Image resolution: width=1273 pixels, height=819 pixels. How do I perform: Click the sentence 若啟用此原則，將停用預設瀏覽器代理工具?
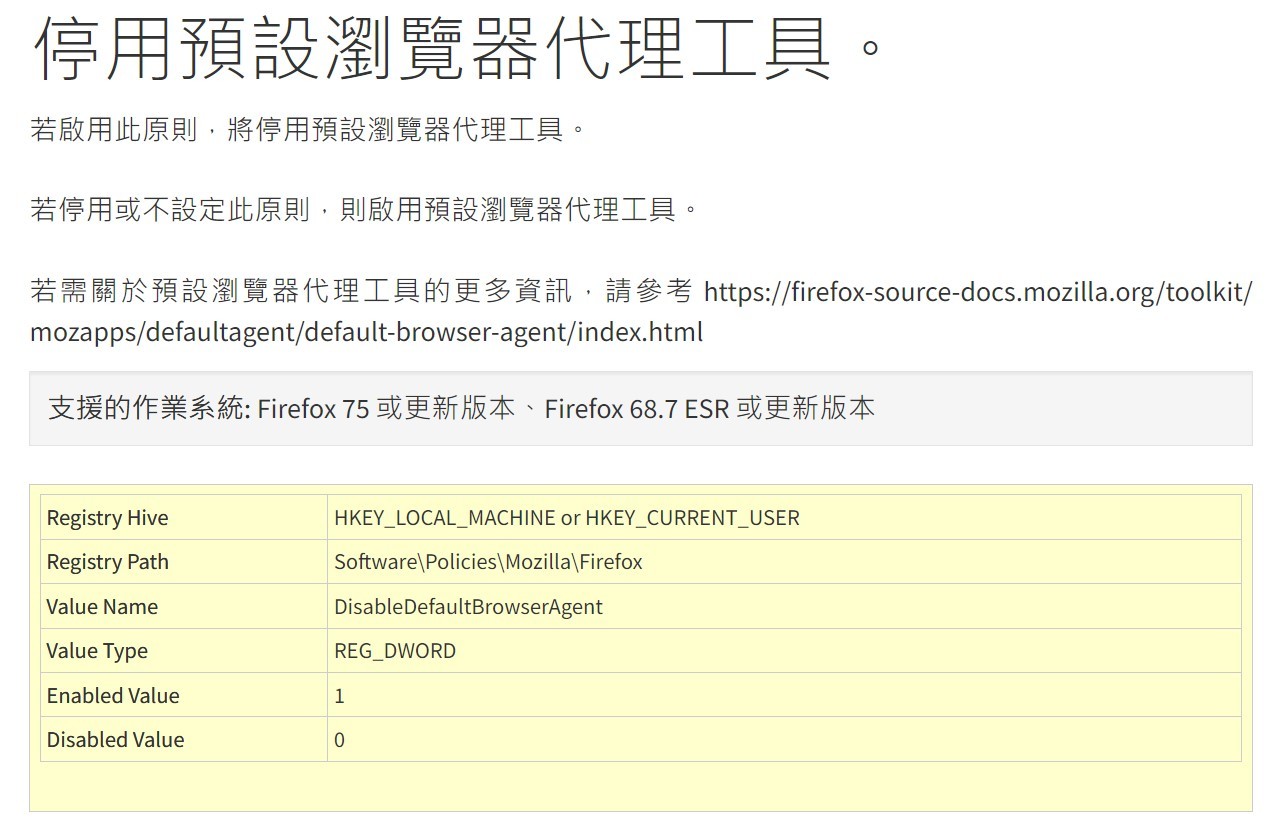click(x=309, y=130)
